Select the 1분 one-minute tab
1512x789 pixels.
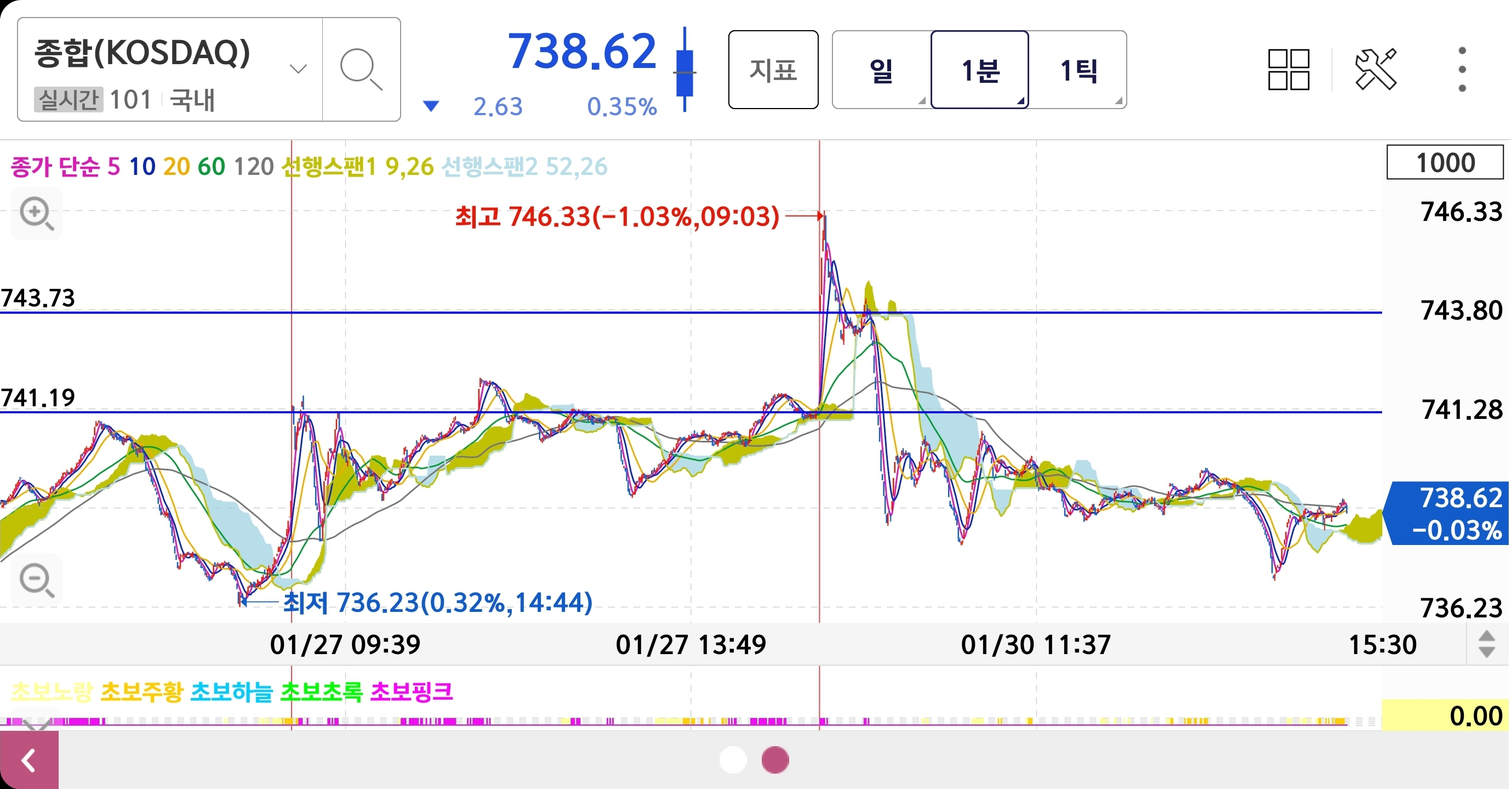tap(980, 70)
